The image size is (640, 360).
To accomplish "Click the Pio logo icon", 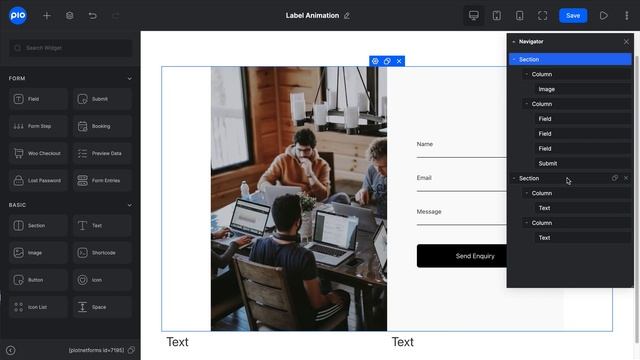I will click(18, 16).
